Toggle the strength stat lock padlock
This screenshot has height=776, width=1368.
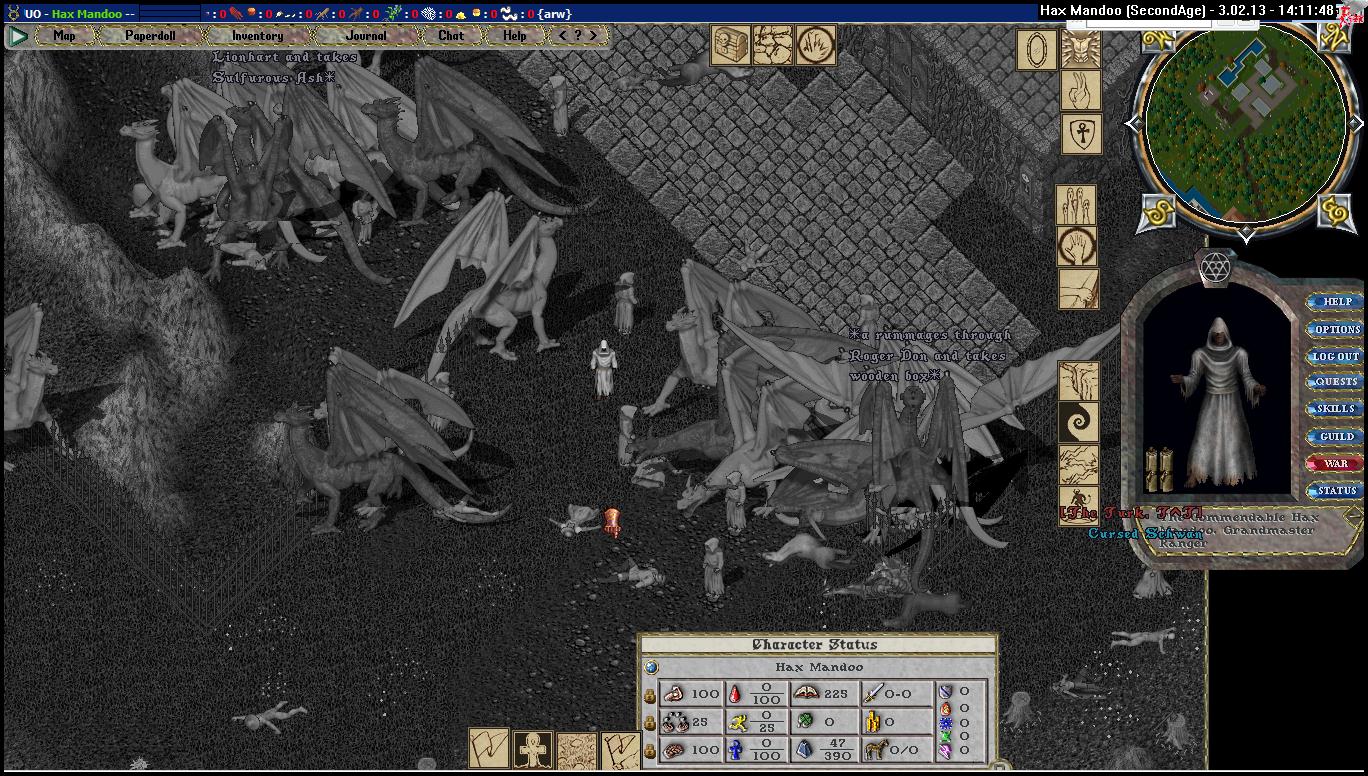point(649,694)
